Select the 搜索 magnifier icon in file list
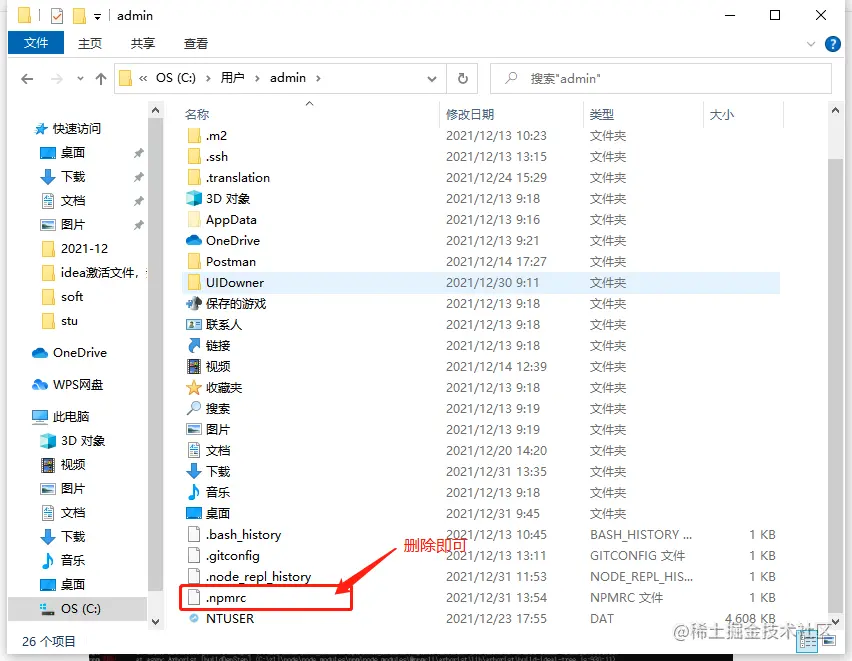Screen dimensions: 852x661 click(194, 408)
